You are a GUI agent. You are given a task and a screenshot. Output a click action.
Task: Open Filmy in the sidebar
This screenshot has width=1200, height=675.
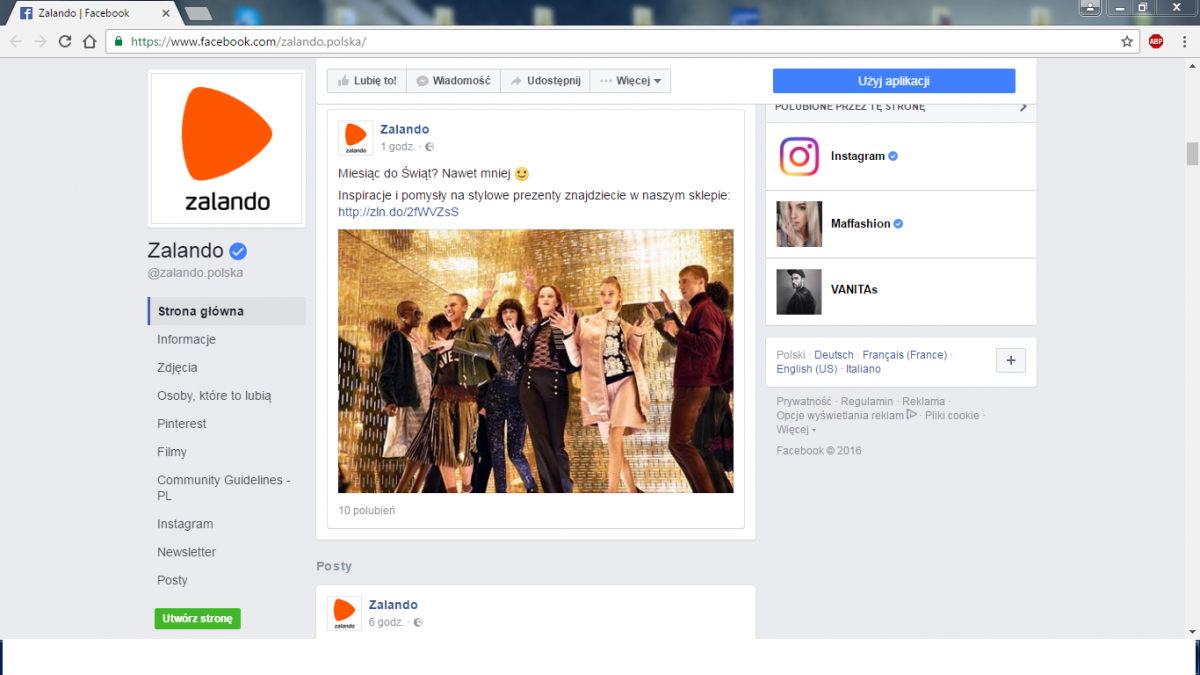172,451
